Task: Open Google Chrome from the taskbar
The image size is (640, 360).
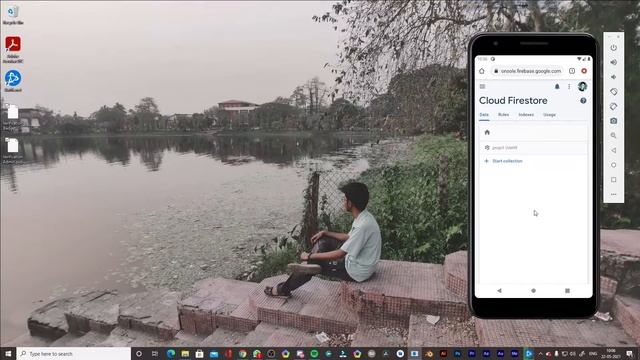Action: pyautogui.click(x=242, y=353)
